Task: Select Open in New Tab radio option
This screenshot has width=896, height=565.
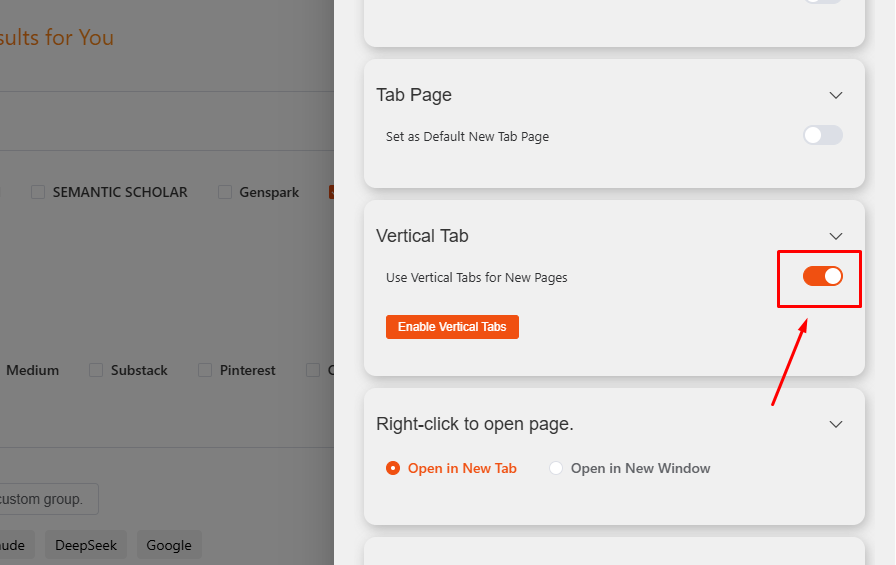Action: 393,468
